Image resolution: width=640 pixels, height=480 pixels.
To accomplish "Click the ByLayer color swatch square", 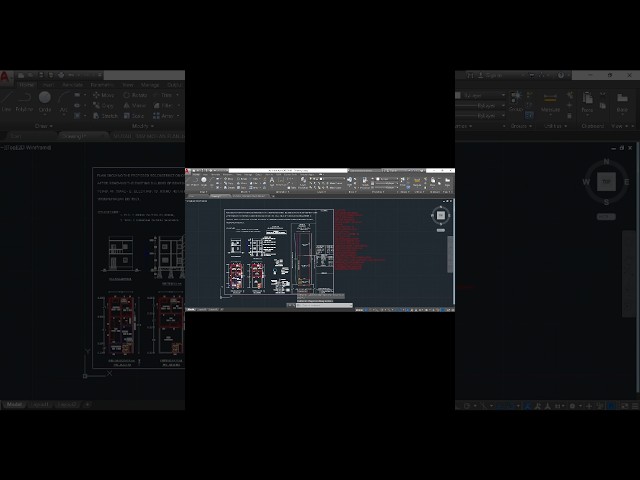I will tap(458, 95).
